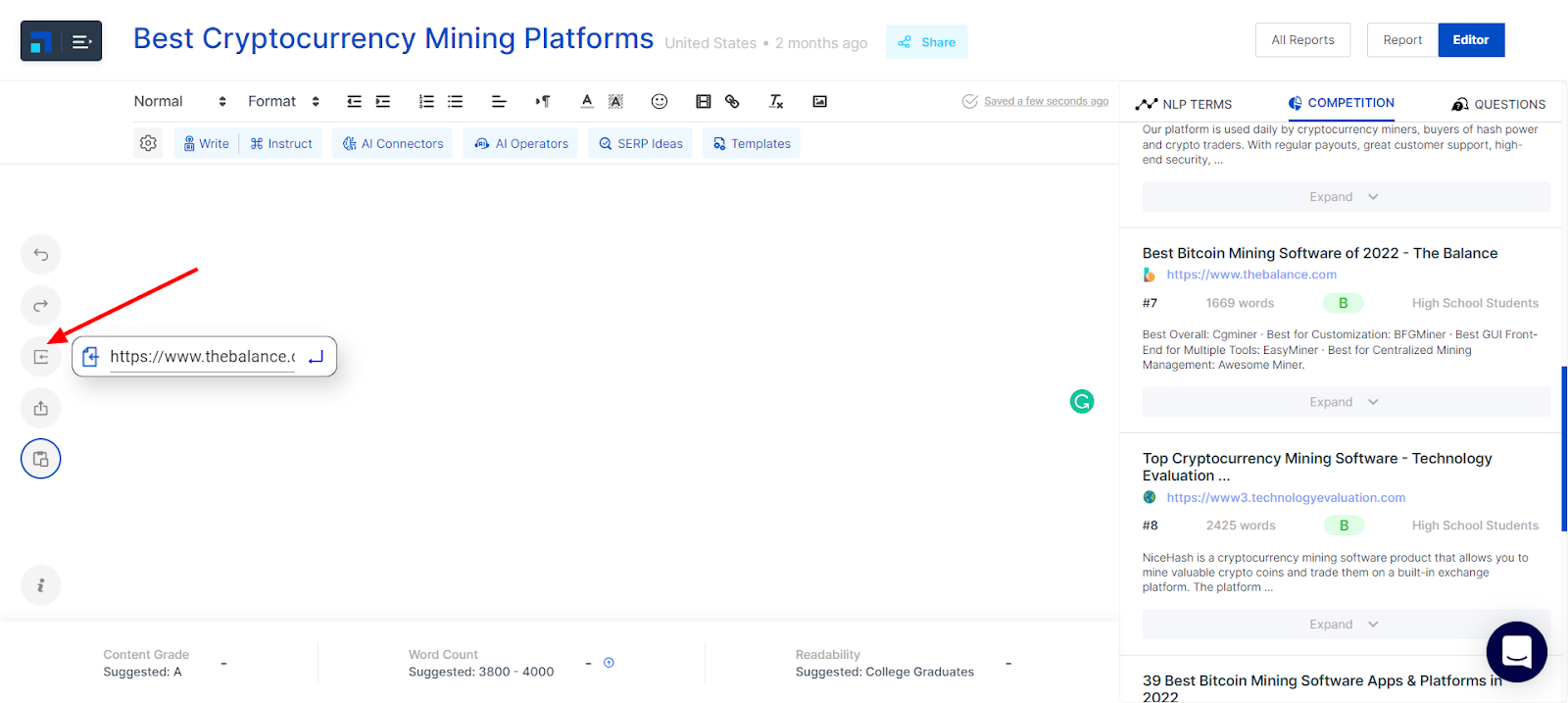Image resolution: width=1568 pixels, height=703 pixels.
Task: Click the Instruct AI button
Action: point(281,143)
